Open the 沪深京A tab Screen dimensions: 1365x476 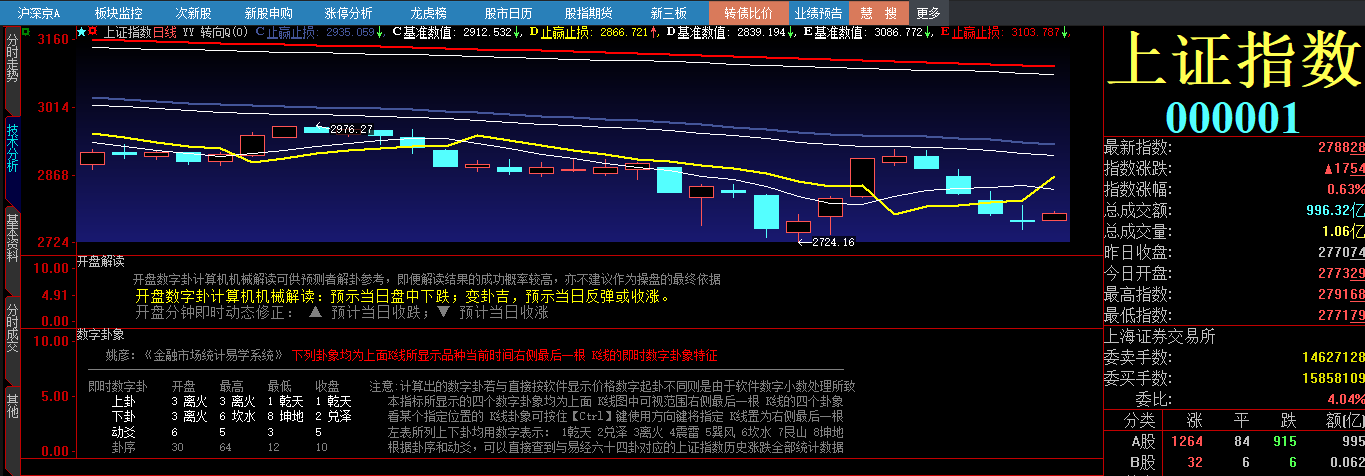tap(39, 13)
